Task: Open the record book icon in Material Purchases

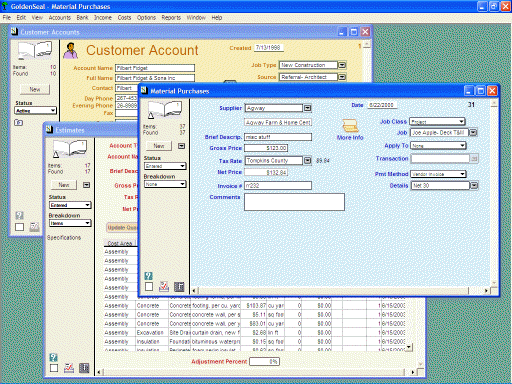Action: [165, 110]
